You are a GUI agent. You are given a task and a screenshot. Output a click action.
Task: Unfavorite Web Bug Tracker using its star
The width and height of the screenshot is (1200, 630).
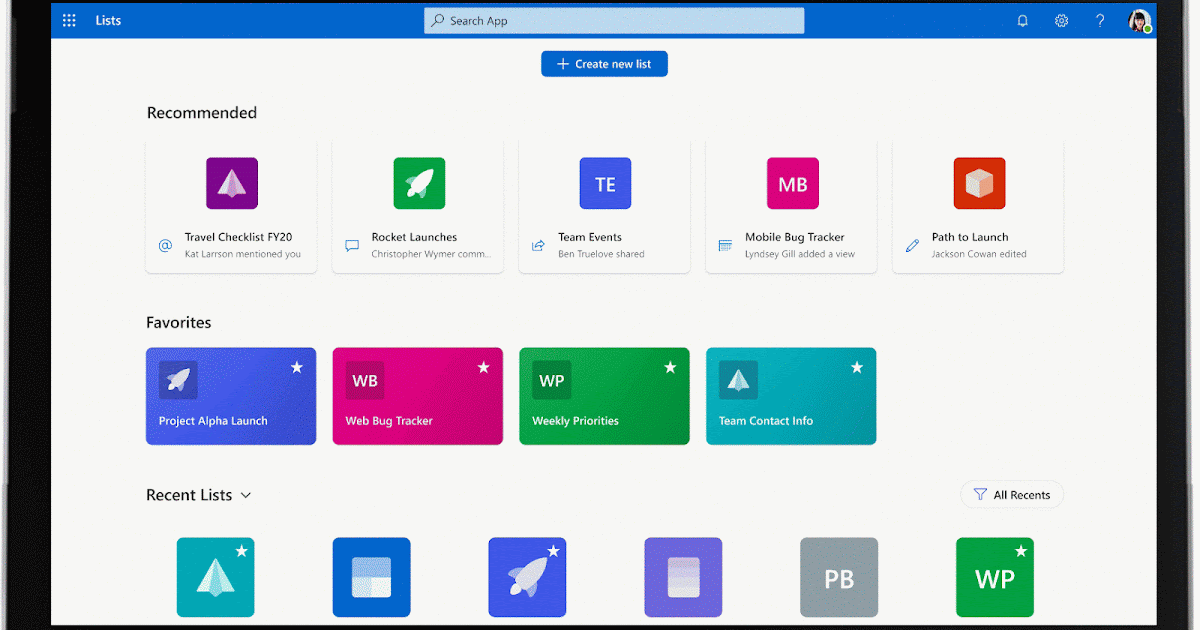[483, 368]
